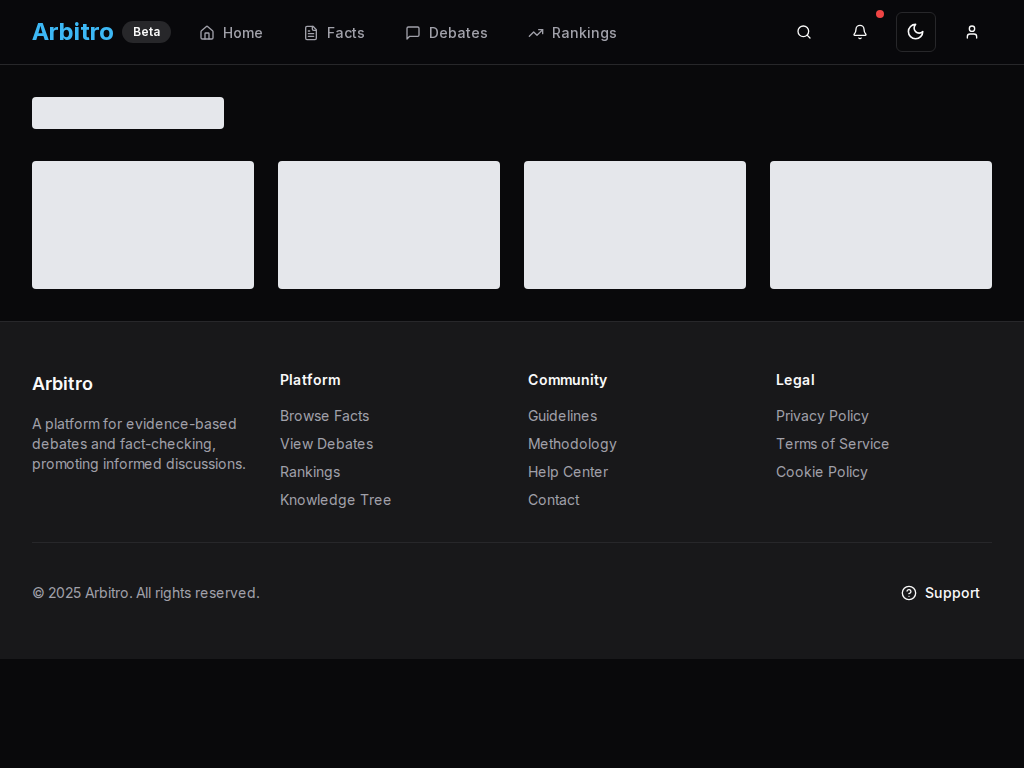1024x768 pixels.
Task: Open Rankings in navigation bar
Action: point(572,33)
